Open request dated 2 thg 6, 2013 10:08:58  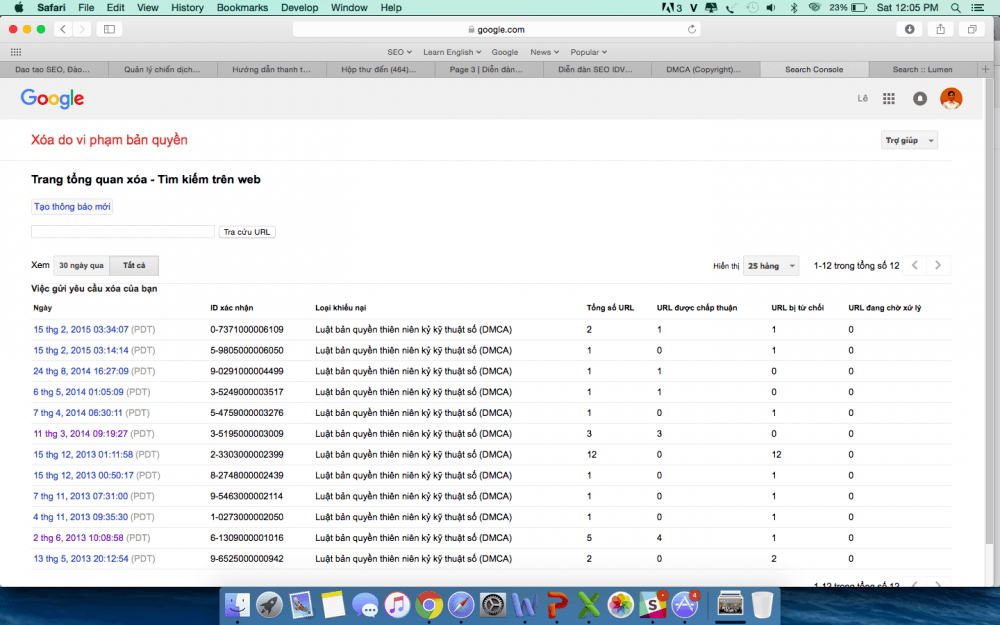pos(78,538)
